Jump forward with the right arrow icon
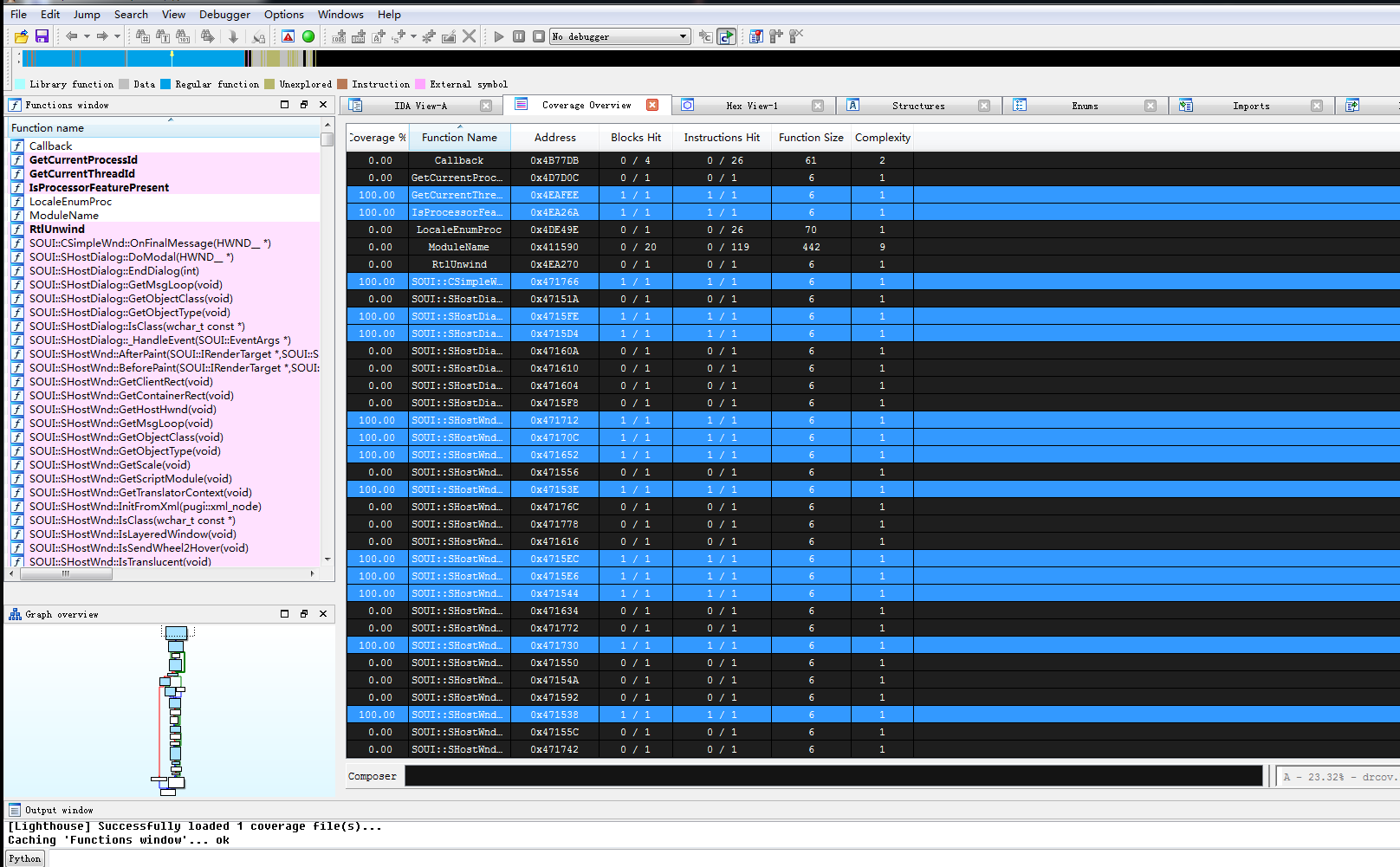 point(101,36)
